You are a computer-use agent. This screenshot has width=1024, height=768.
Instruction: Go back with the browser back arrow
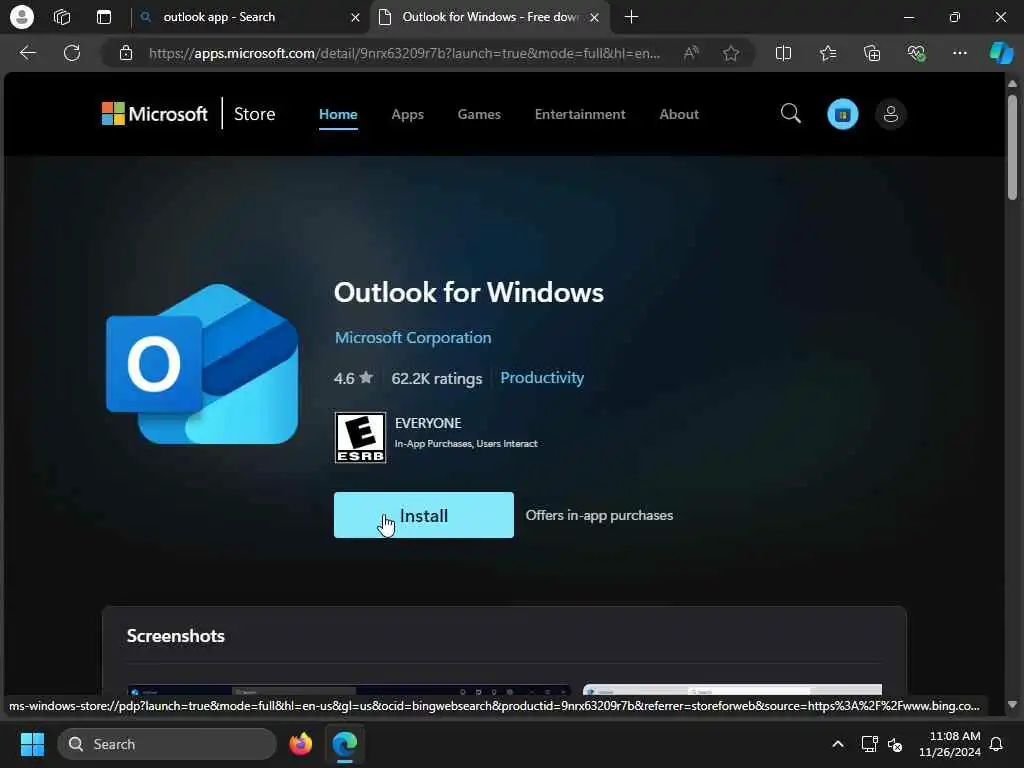pos(27,53)
